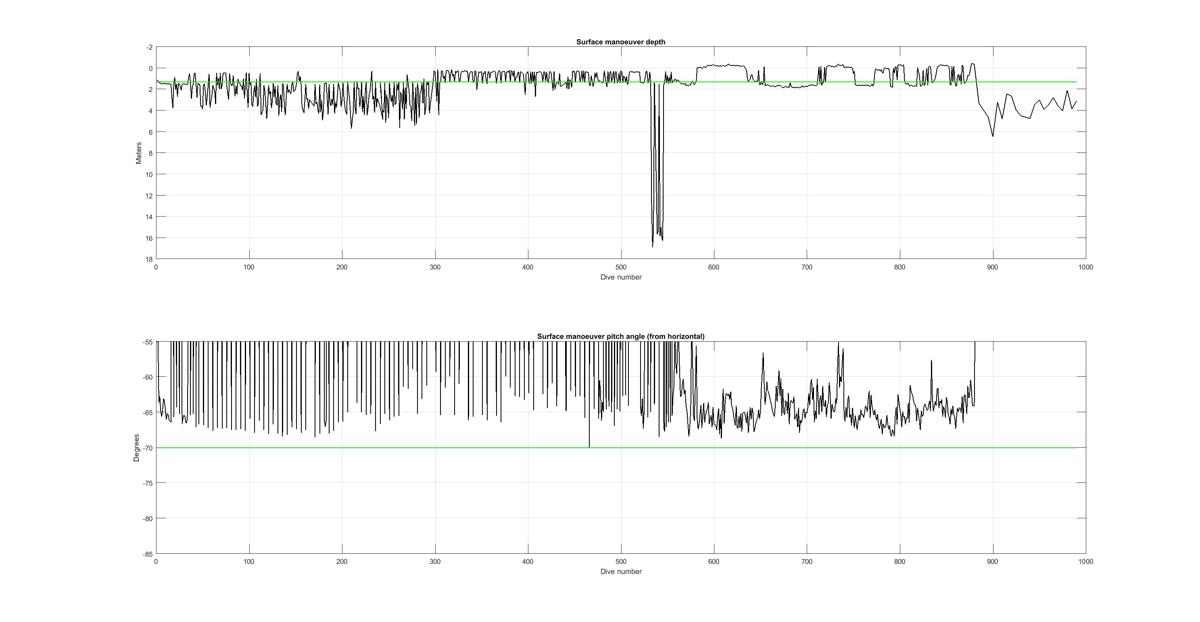Pick the "-80" tick on the Degrees axis

[x=148, y=518]
